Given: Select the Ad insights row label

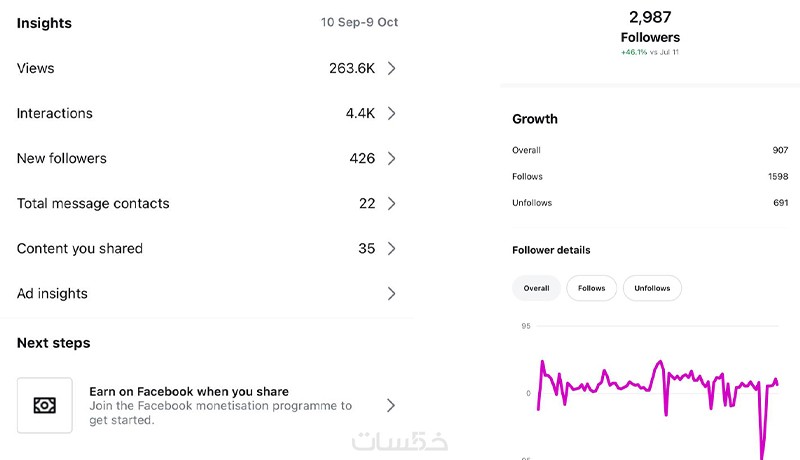Looking at the screenshot, I should click(52, 293).
